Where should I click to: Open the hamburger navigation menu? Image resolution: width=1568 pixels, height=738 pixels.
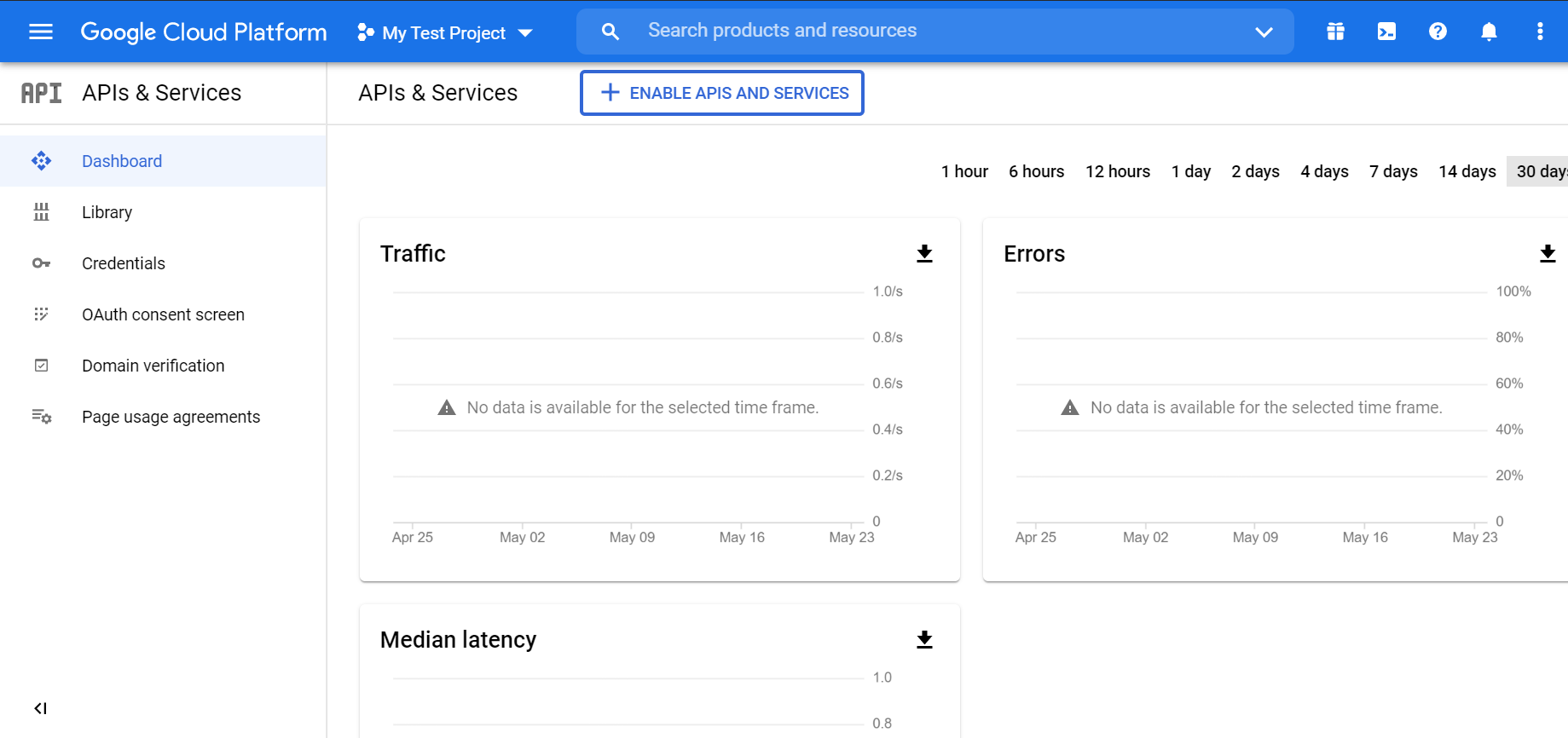click(41, 32)
